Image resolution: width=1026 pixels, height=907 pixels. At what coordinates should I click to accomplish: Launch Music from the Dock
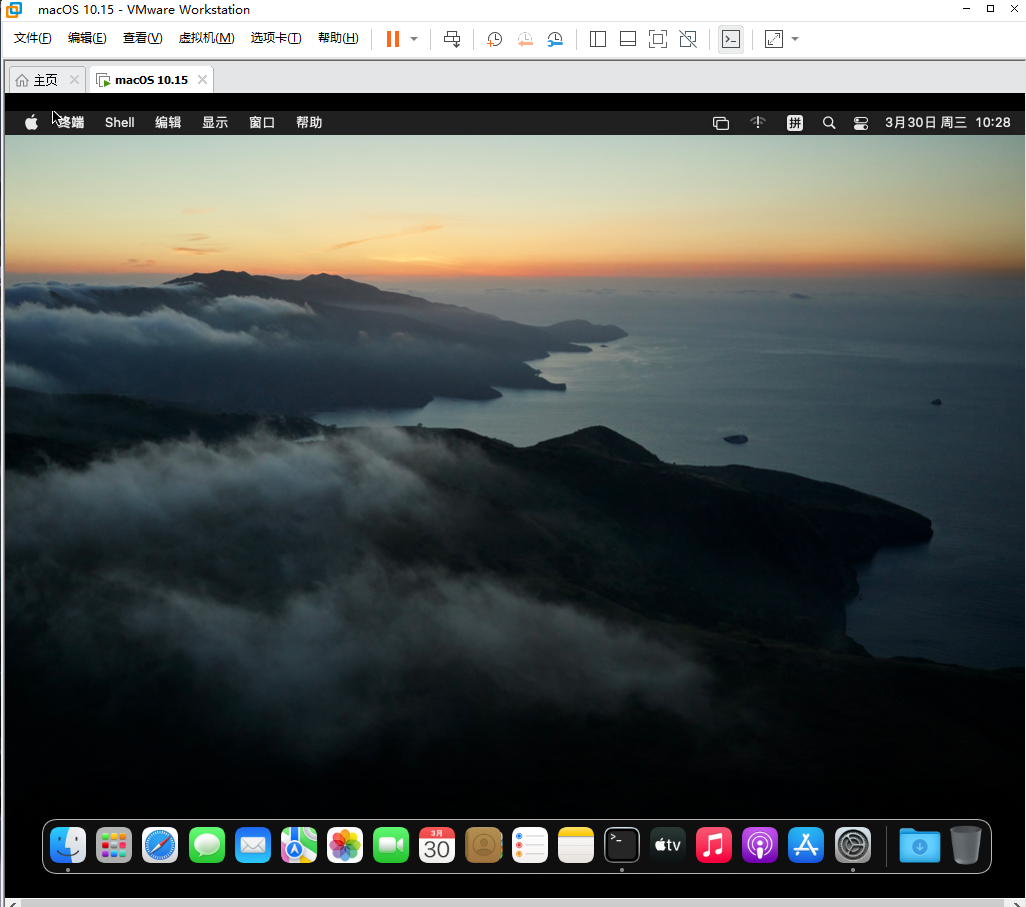click(713, 845)
